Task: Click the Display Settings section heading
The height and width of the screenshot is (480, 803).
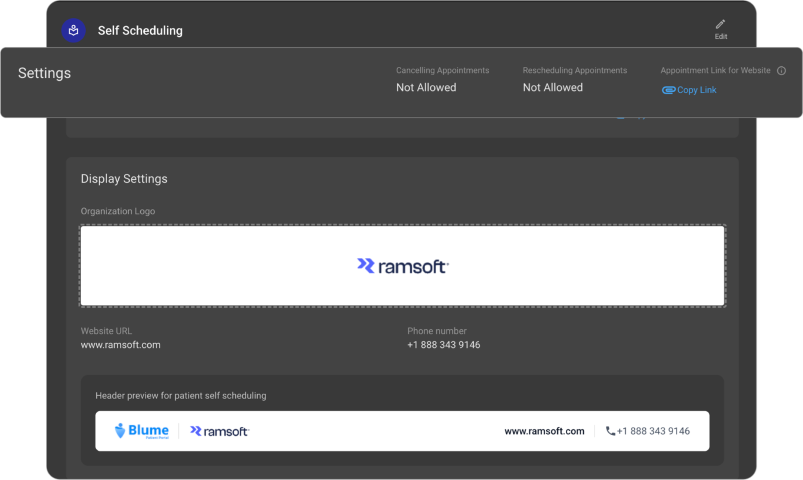Action: (124, 179)
